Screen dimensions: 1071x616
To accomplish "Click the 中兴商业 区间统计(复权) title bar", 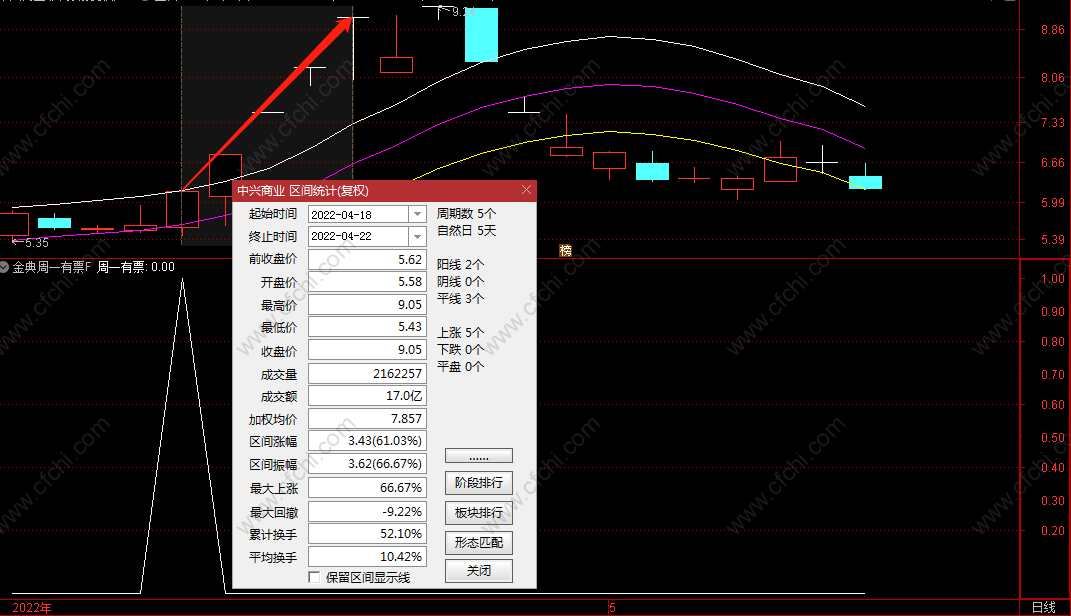I will pyautogui.click(x=385, y=191).
